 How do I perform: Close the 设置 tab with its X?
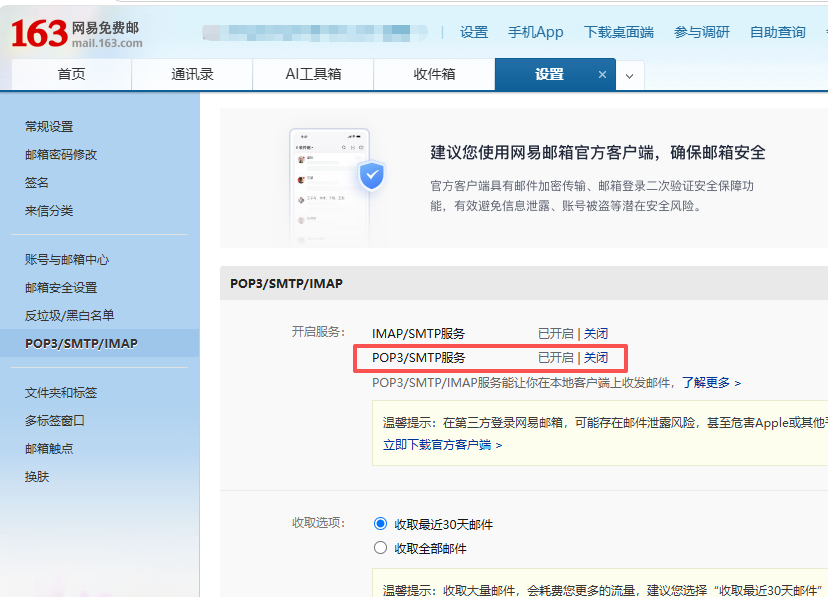click(602, 75)
